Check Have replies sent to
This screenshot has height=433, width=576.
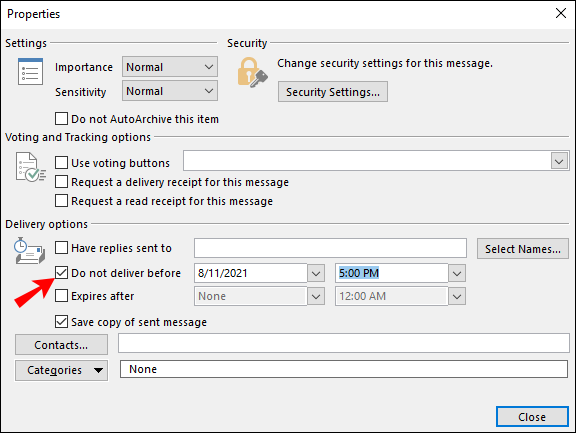[61, 248]
